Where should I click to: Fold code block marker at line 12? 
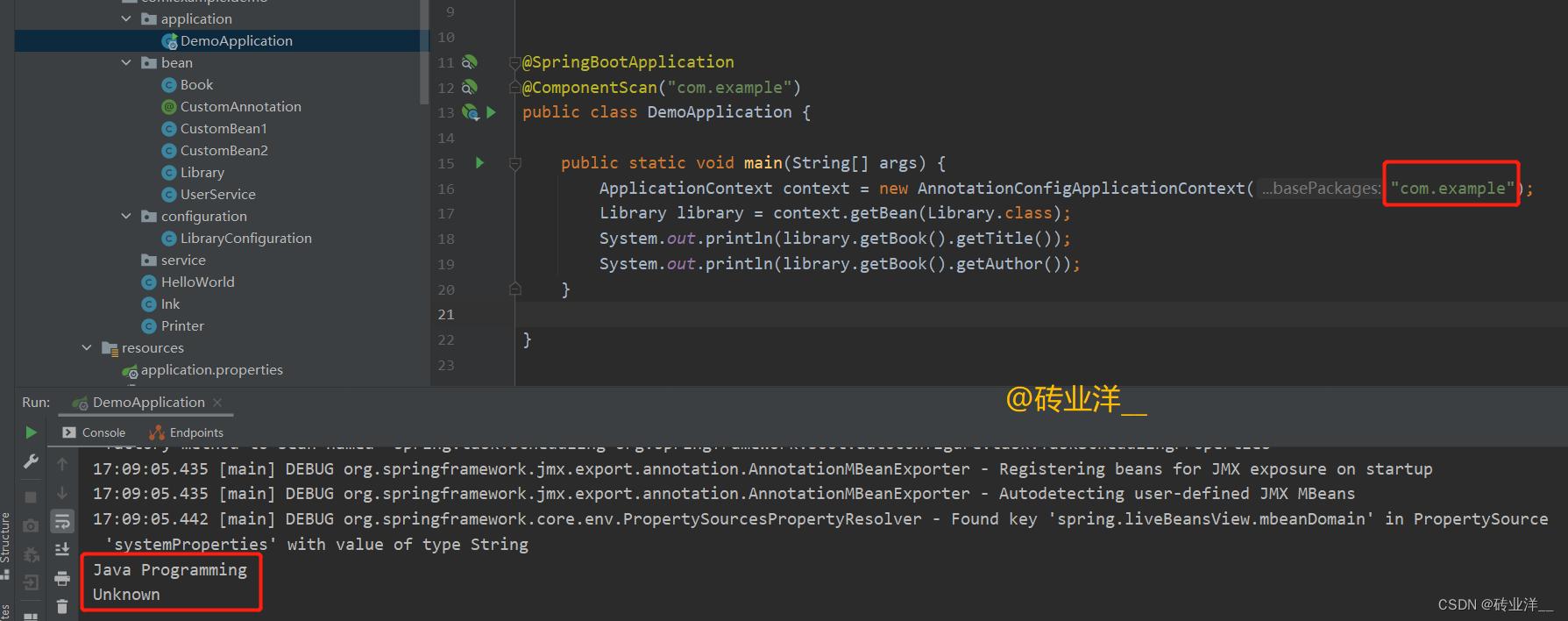point(515,88)
